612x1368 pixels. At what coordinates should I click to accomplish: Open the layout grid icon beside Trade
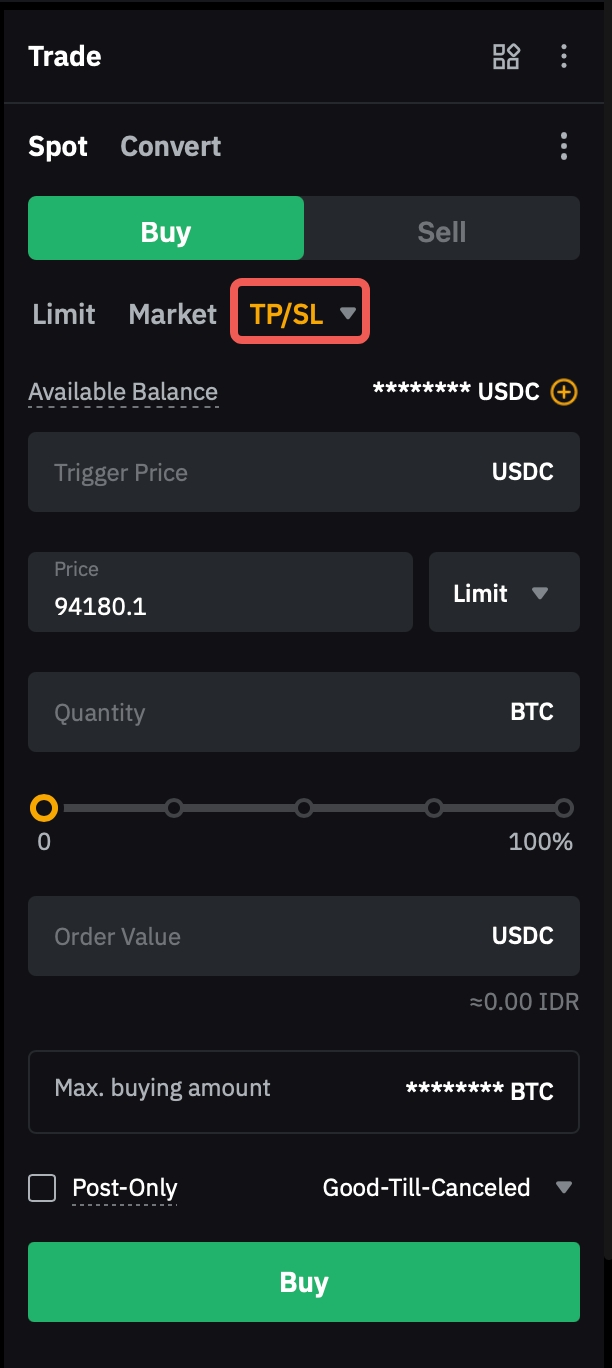(x=506, y=57)
